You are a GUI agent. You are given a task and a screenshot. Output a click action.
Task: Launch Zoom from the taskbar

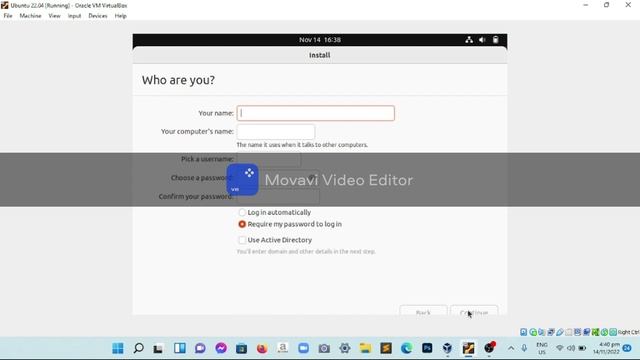click(303, 348)
